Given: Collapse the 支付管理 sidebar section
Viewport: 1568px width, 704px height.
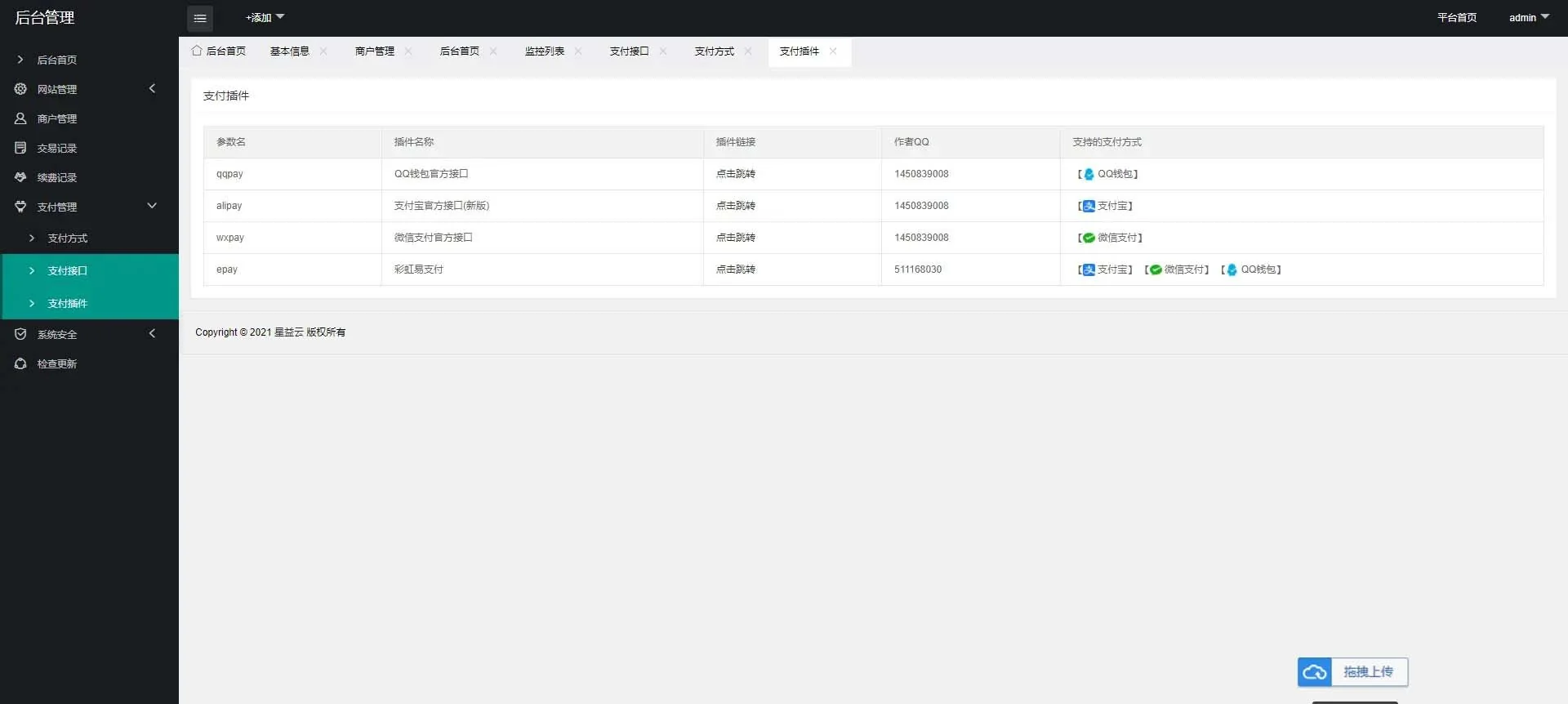Looking at the screenshot, I should click(x=152, y=206).
